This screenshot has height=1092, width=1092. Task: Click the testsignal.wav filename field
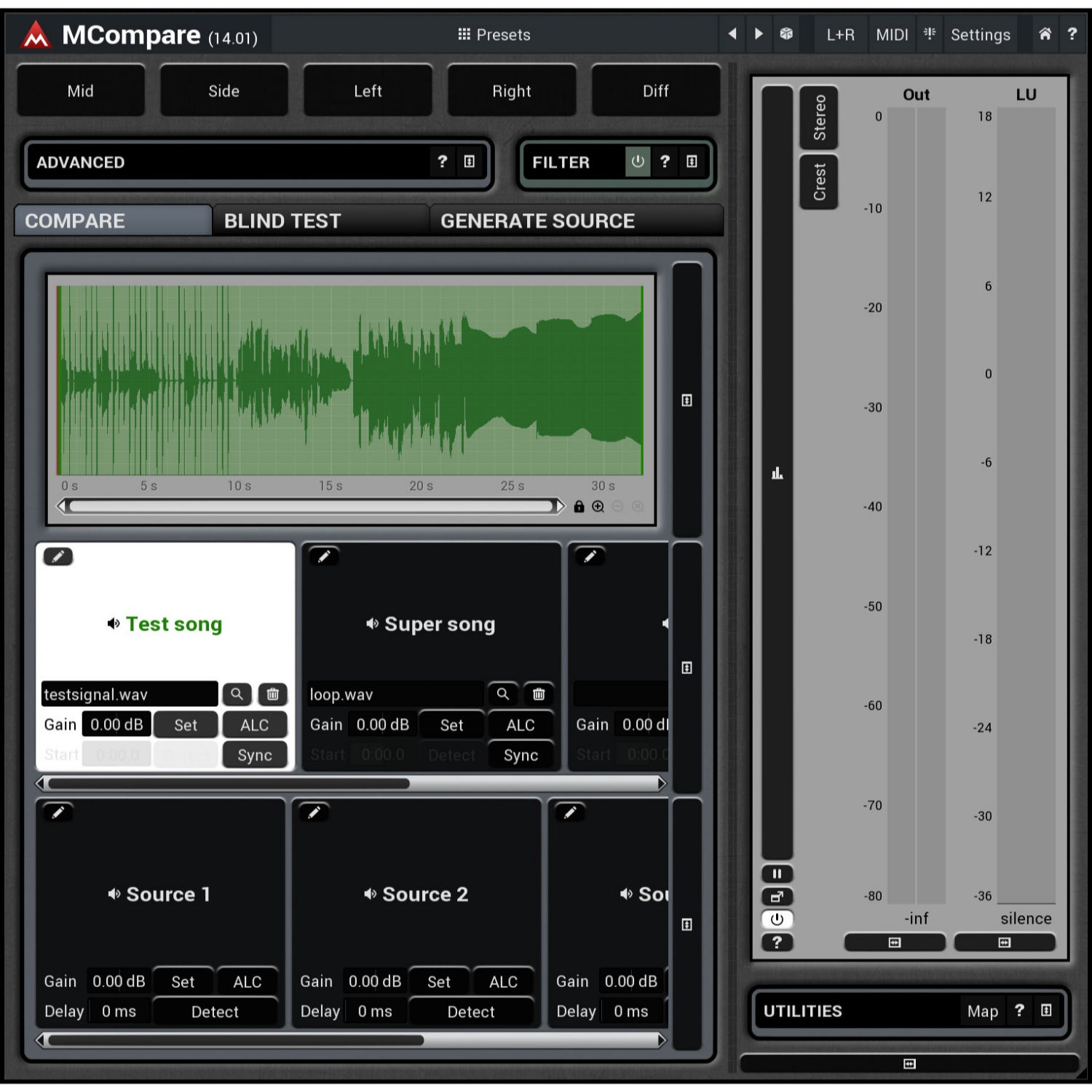[130, 694]
